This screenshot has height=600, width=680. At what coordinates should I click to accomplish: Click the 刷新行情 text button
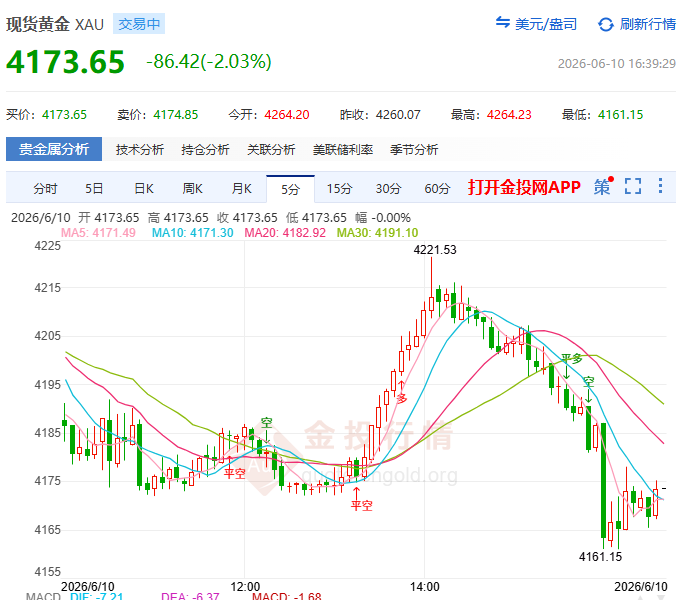click(x=647, y=24)
